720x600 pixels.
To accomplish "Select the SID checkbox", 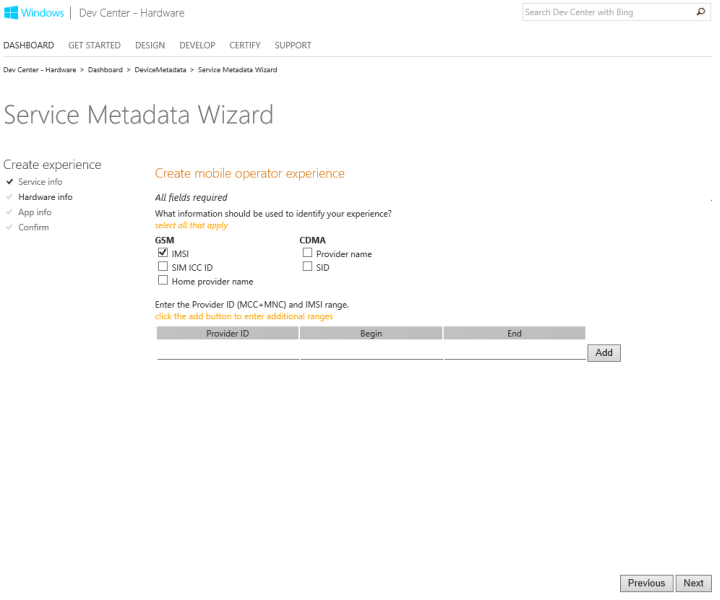I will click(307, 266).
